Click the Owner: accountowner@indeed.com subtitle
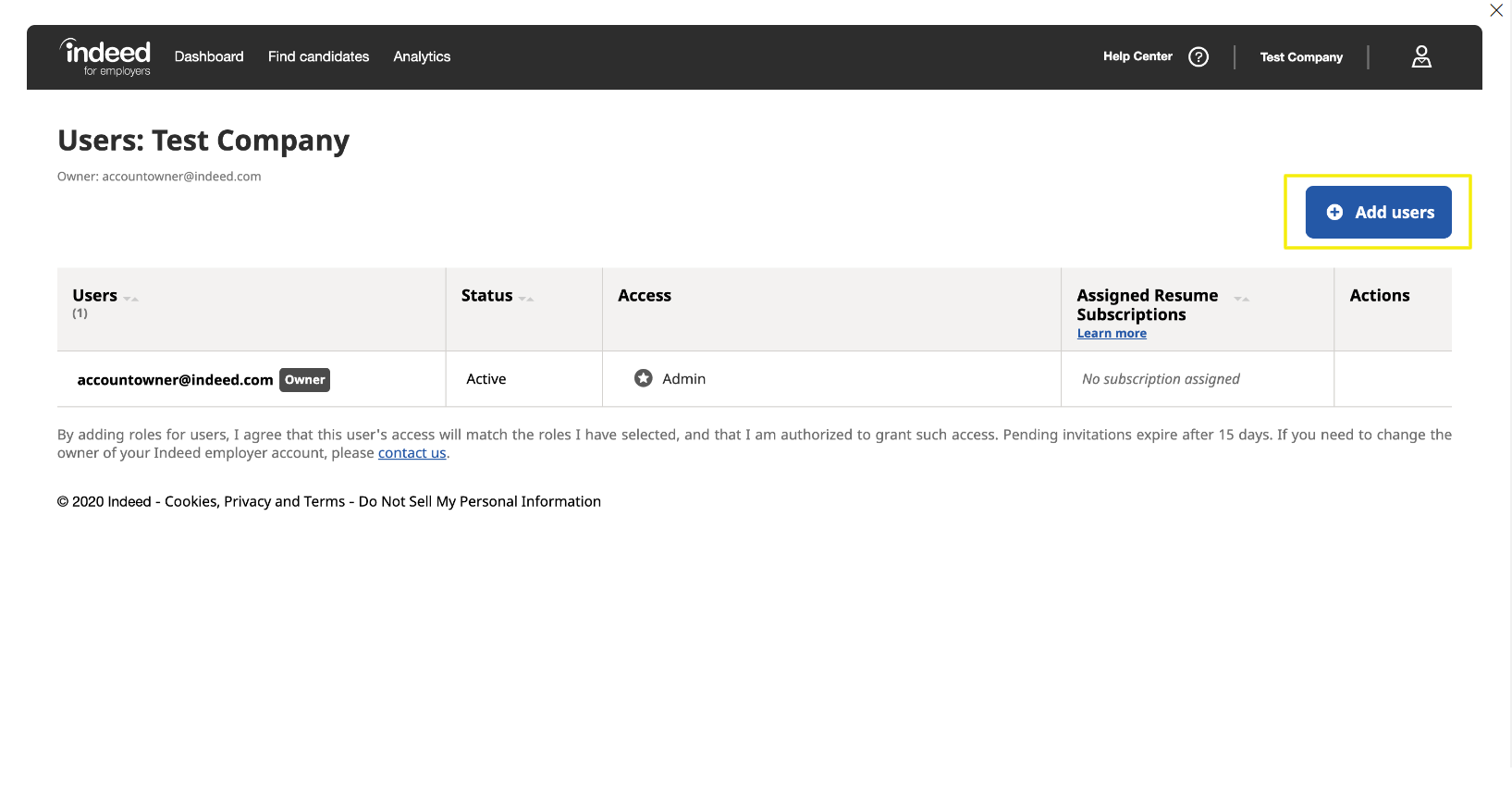 [159, 177]
